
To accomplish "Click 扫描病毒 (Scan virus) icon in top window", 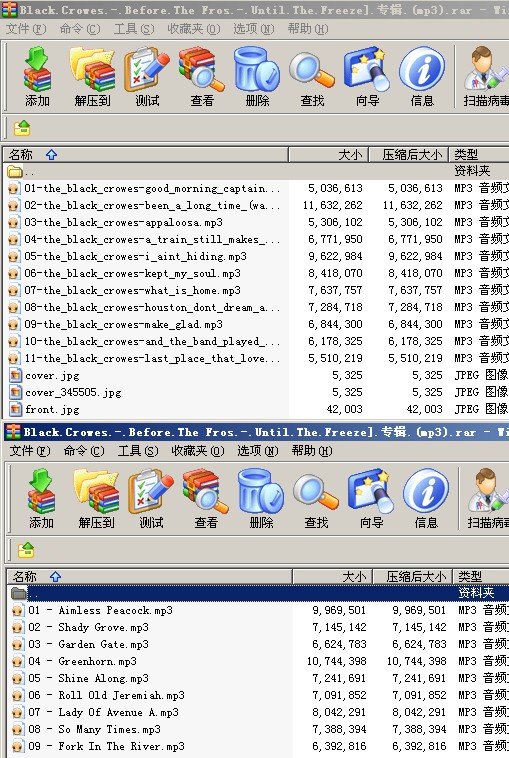I will coord(485,76).
